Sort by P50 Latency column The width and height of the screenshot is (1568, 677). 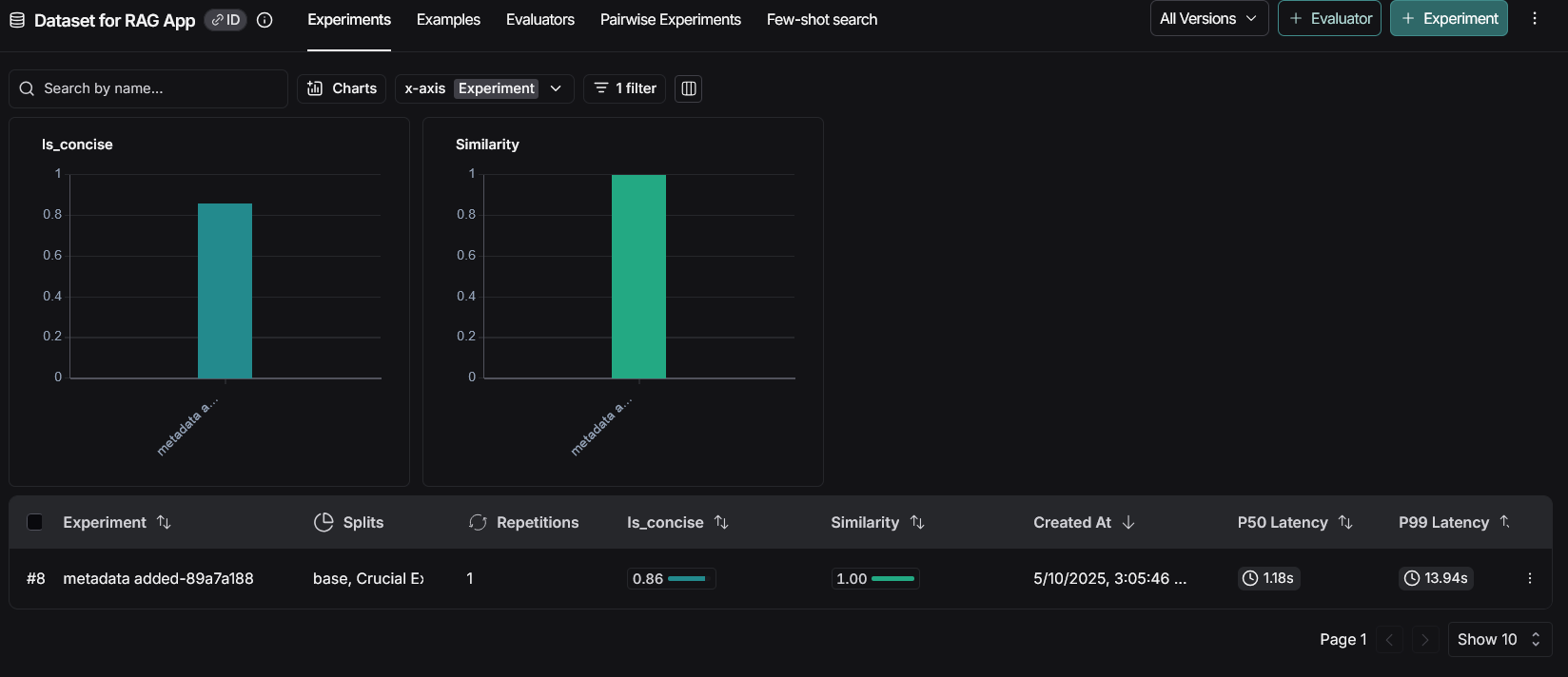point(1345,522)
